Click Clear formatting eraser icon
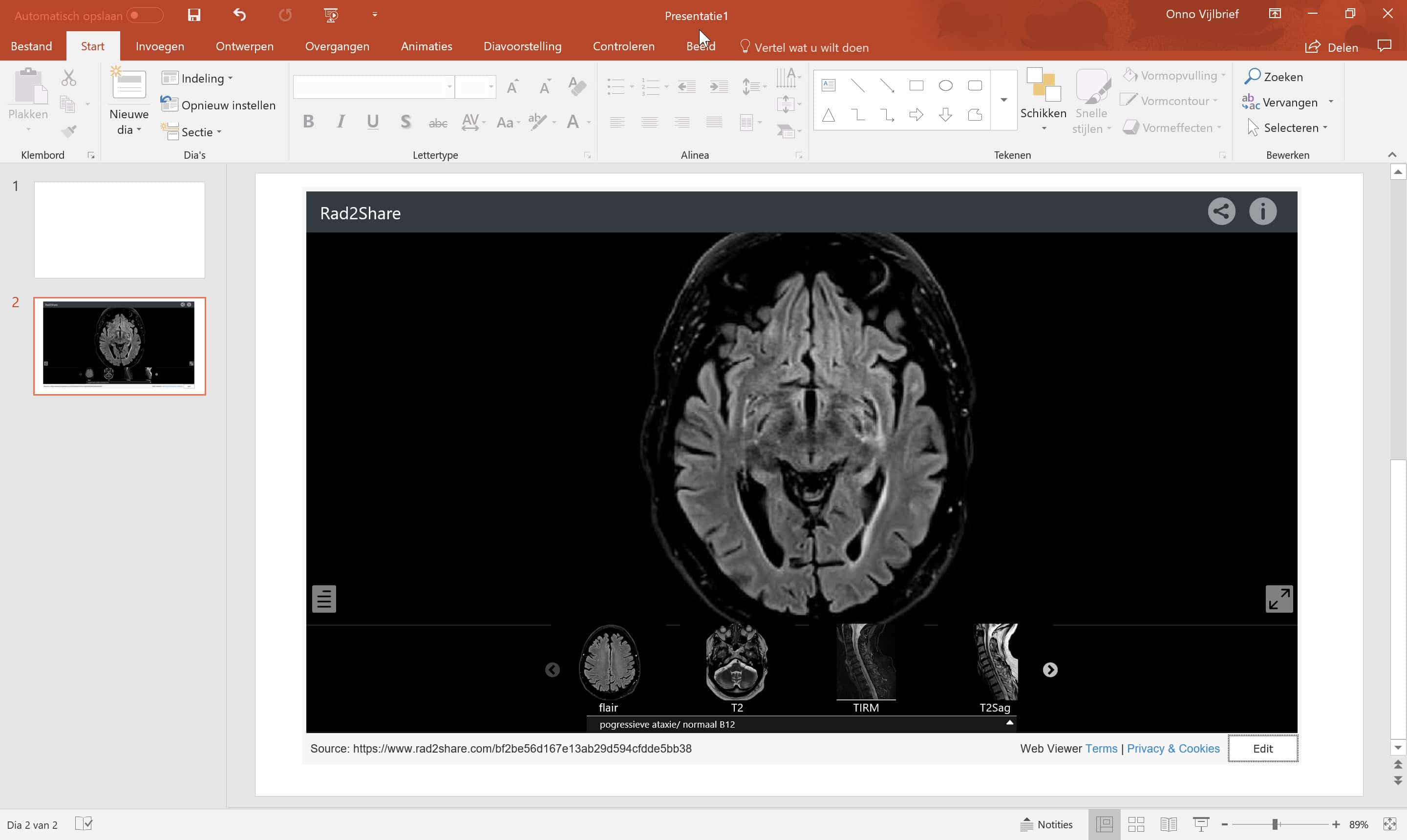This screenshot has width=1407, height=840. click(577, 86)
